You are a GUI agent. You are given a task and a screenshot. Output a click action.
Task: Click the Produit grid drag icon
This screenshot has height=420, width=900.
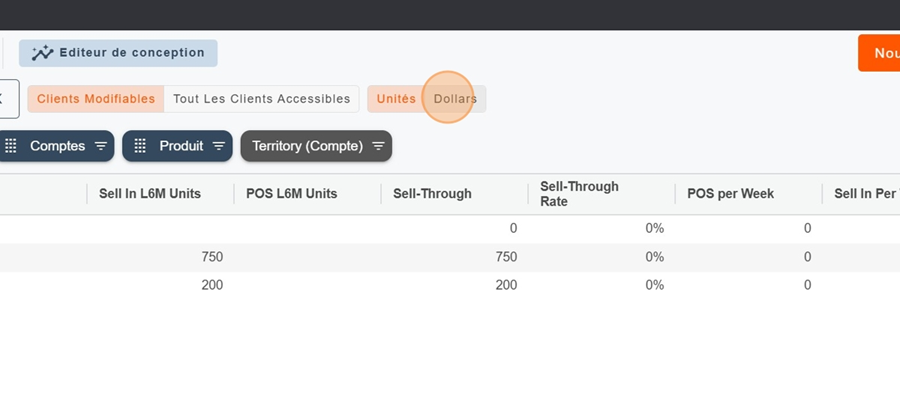point(140,146)
